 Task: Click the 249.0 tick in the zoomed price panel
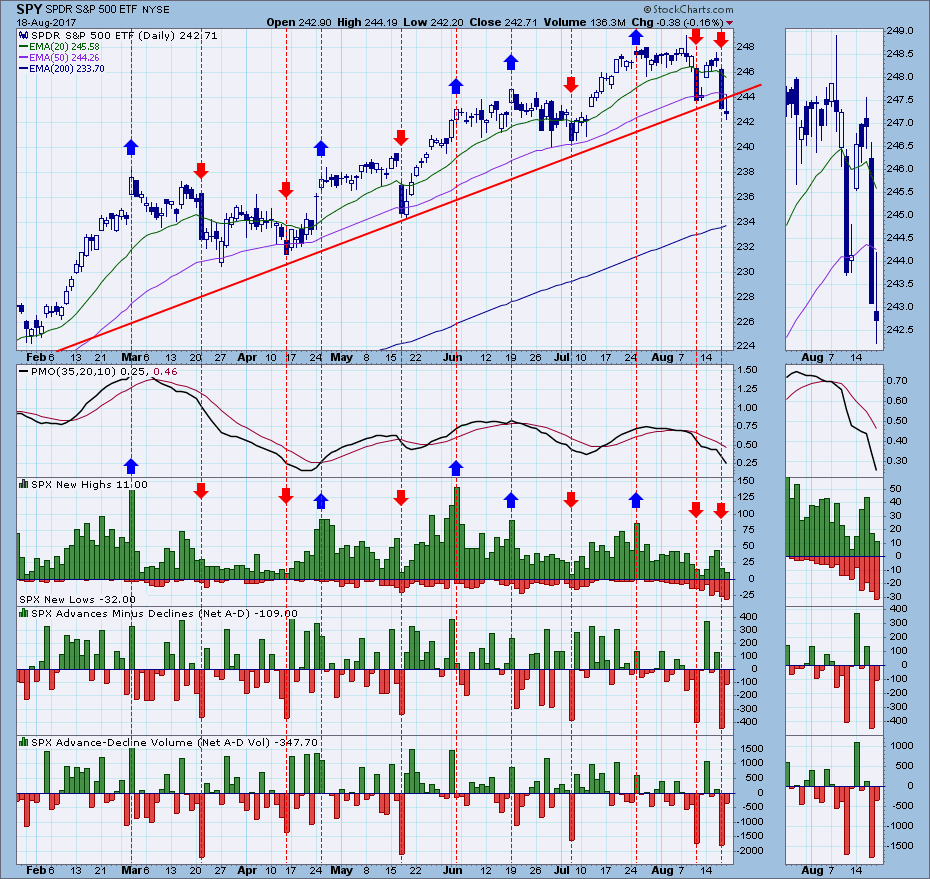900,31
